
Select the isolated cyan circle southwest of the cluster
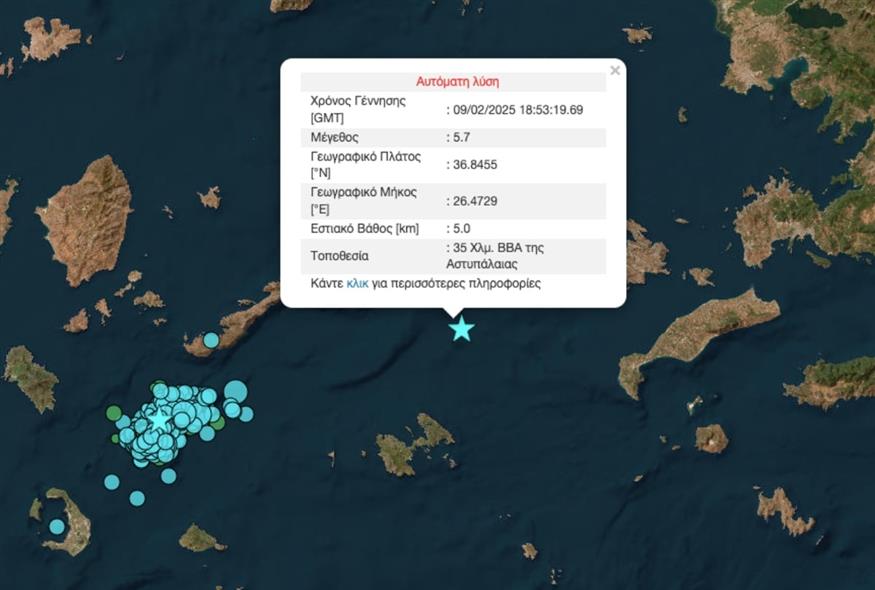111,482
